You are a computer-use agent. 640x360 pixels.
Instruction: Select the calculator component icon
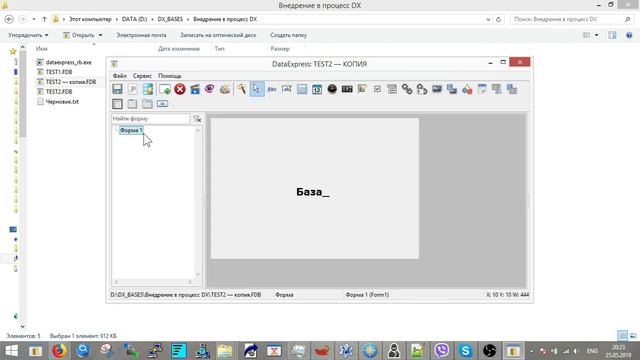coord(302,89)
